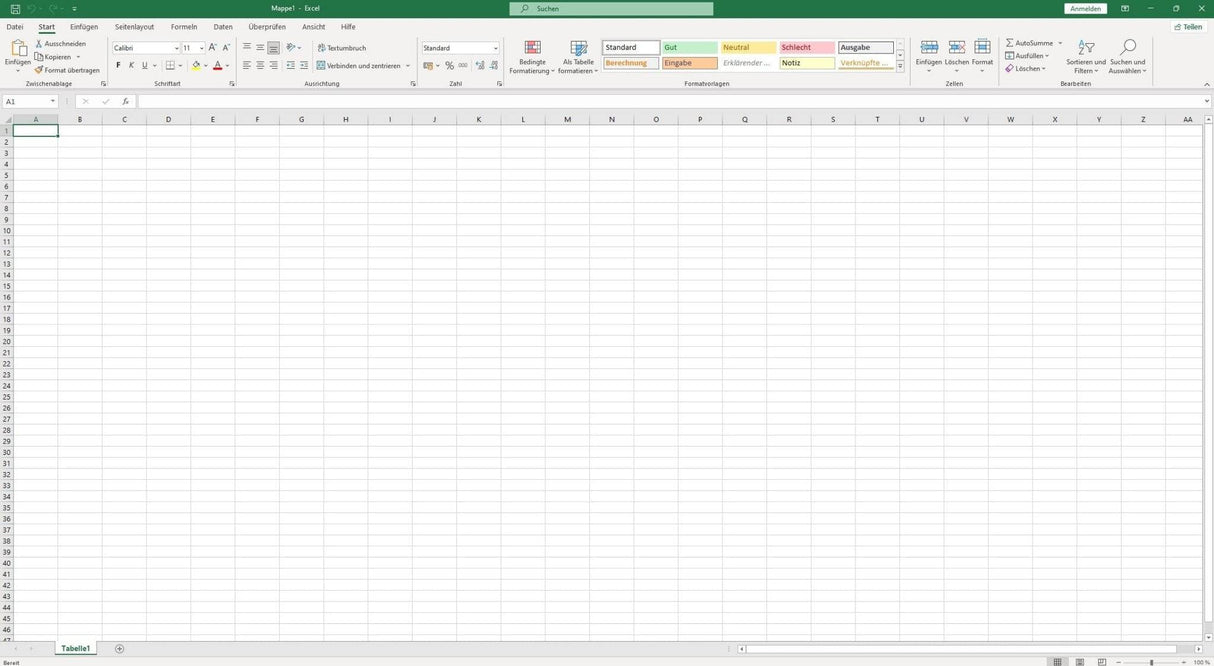Click the Suchen und Auswählen icon
The height and width of the screenshot is (666, 1214).
point(1128,56)
